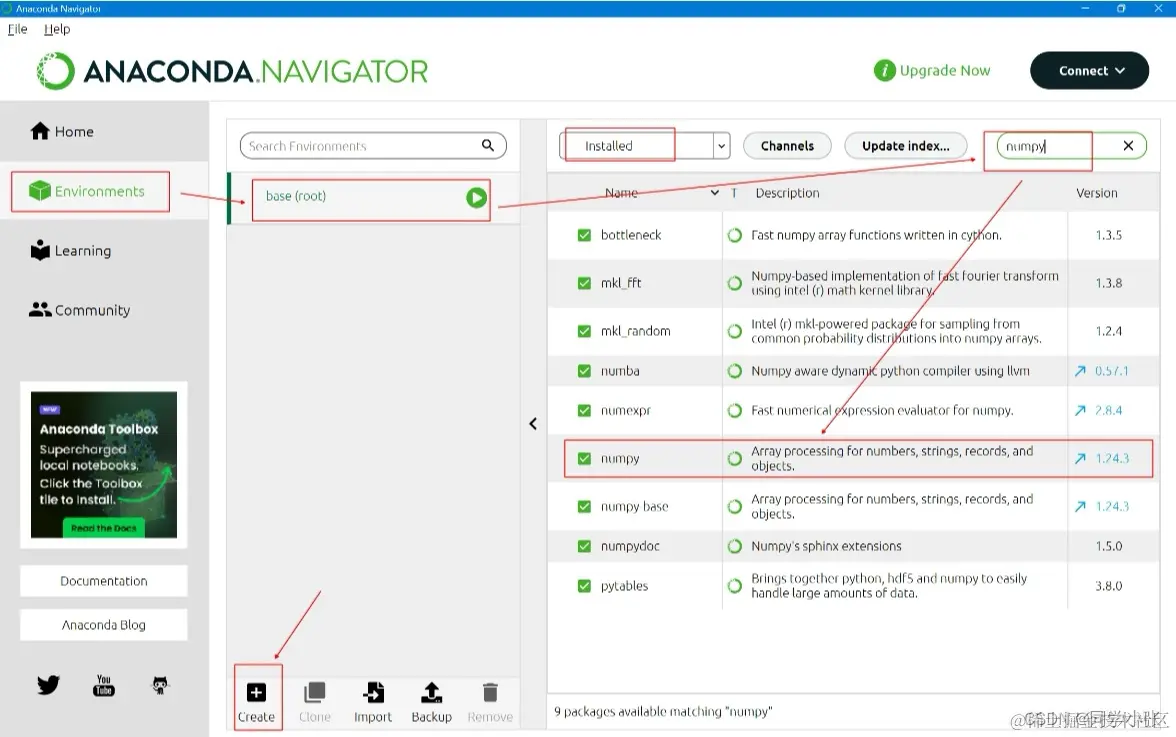
Task: Click the Upgrade Now info icon
Action: click(x=884, y=70)
